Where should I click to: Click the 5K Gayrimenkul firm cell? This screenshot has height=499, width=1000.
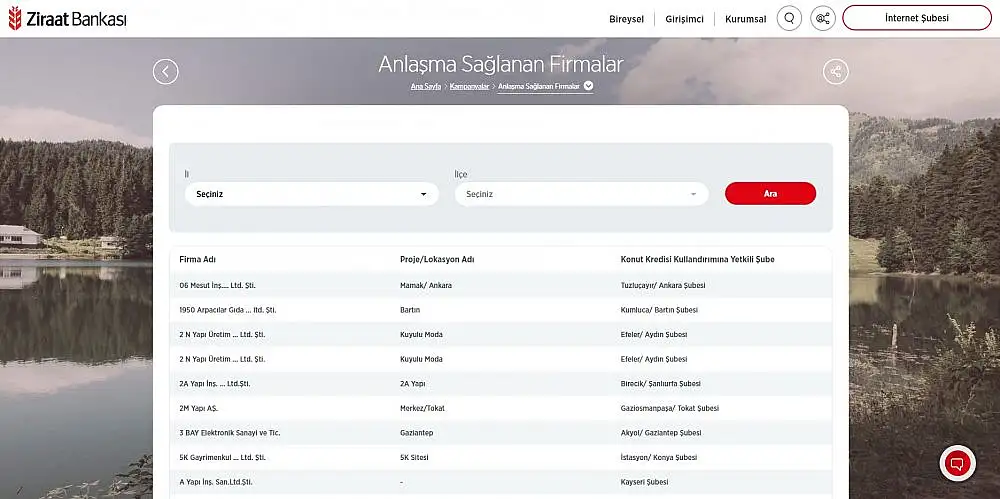click(223, 458)
